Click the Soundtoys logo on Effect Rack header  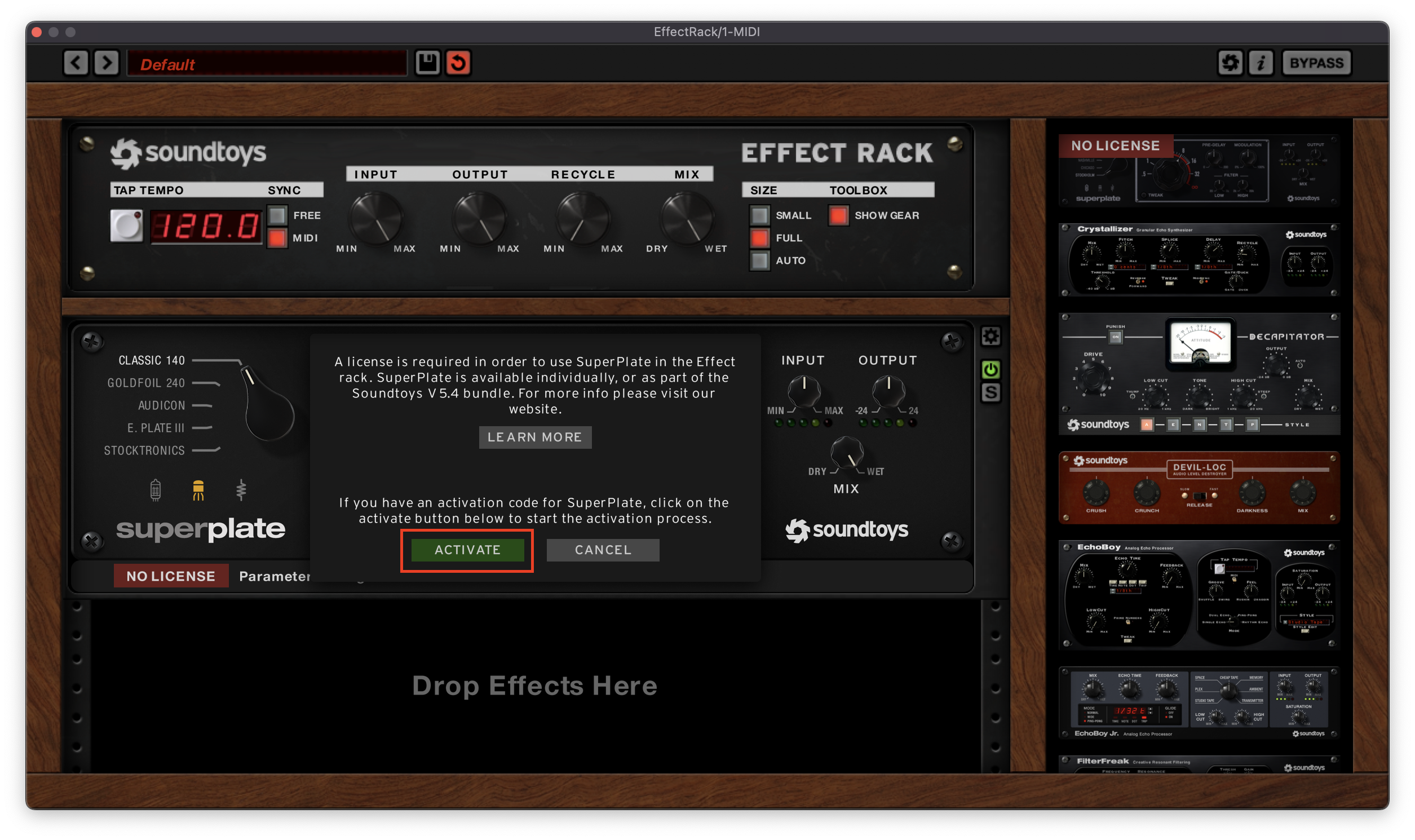188,153
